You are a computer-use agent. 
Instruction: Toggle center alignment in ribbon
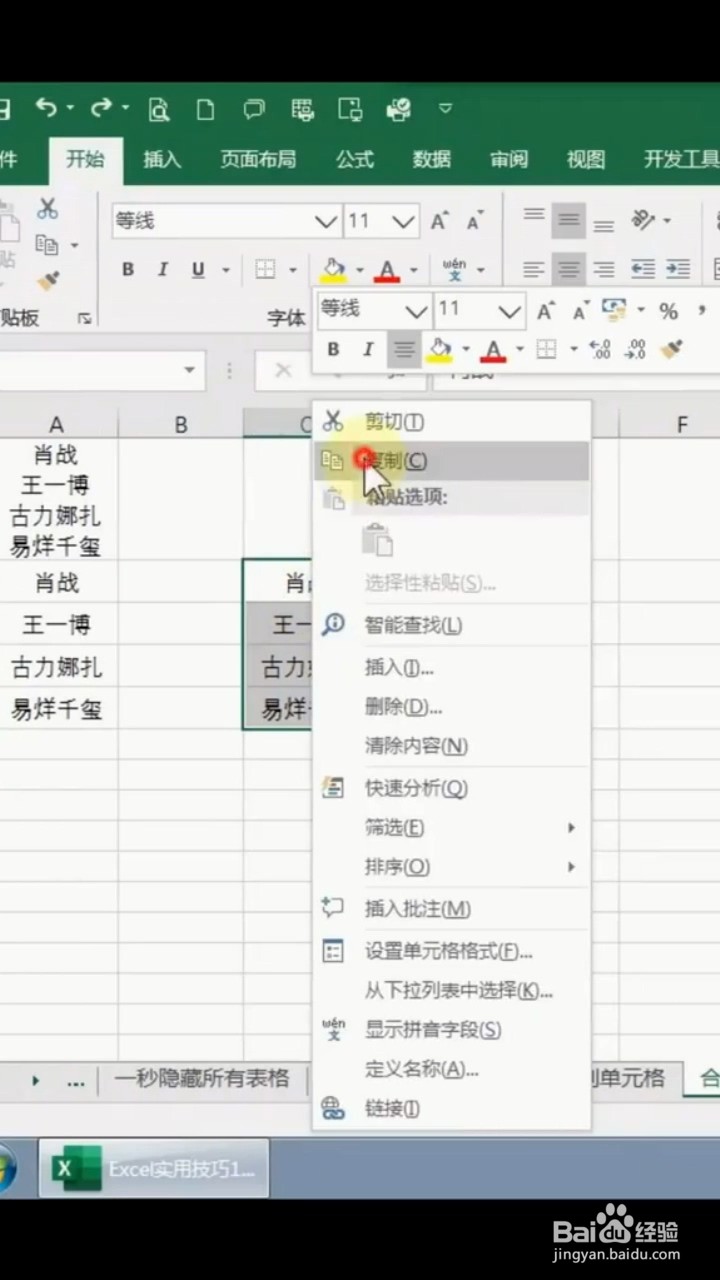[569, 269]
